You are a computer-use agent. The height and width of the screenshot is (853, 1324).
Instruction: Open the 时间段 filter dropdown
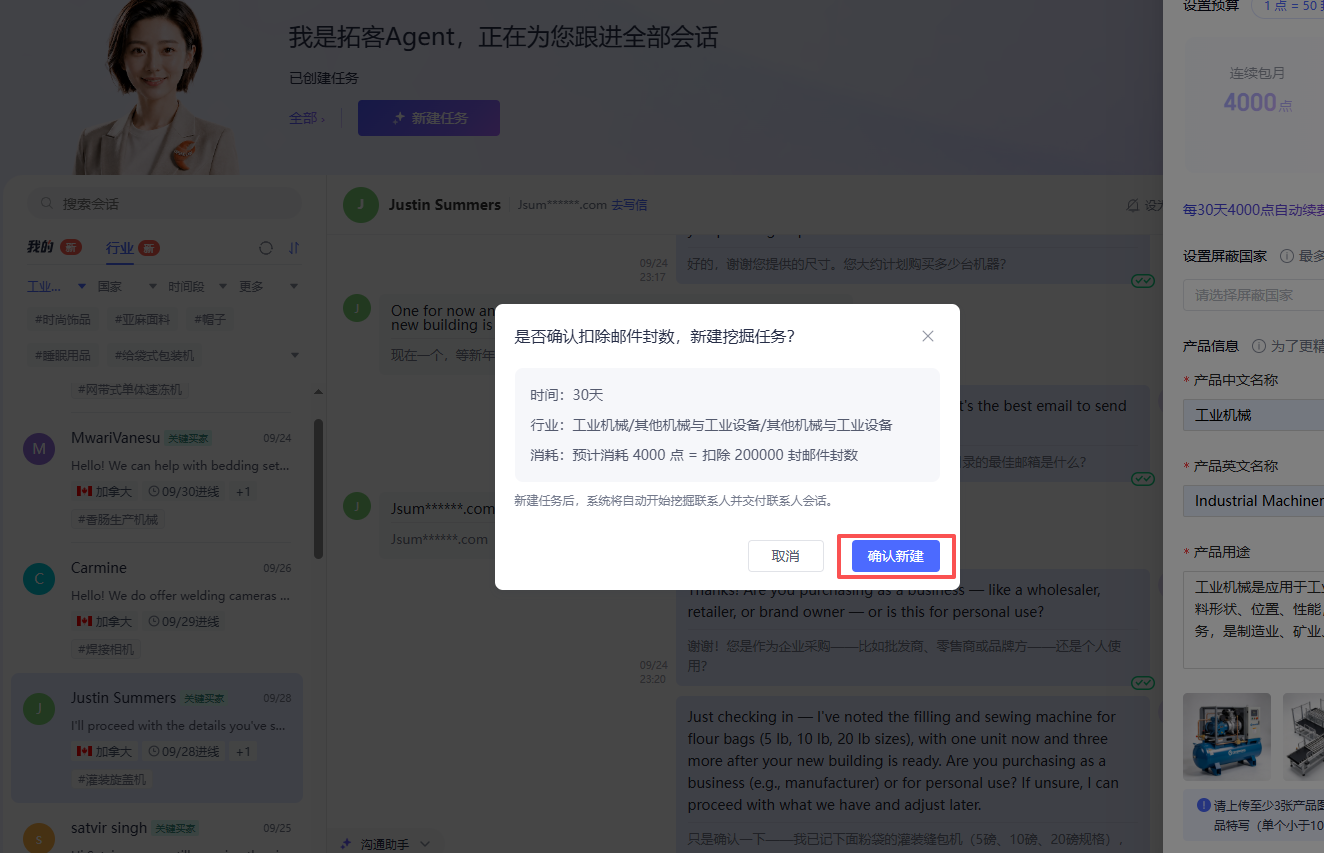[198, 286]
